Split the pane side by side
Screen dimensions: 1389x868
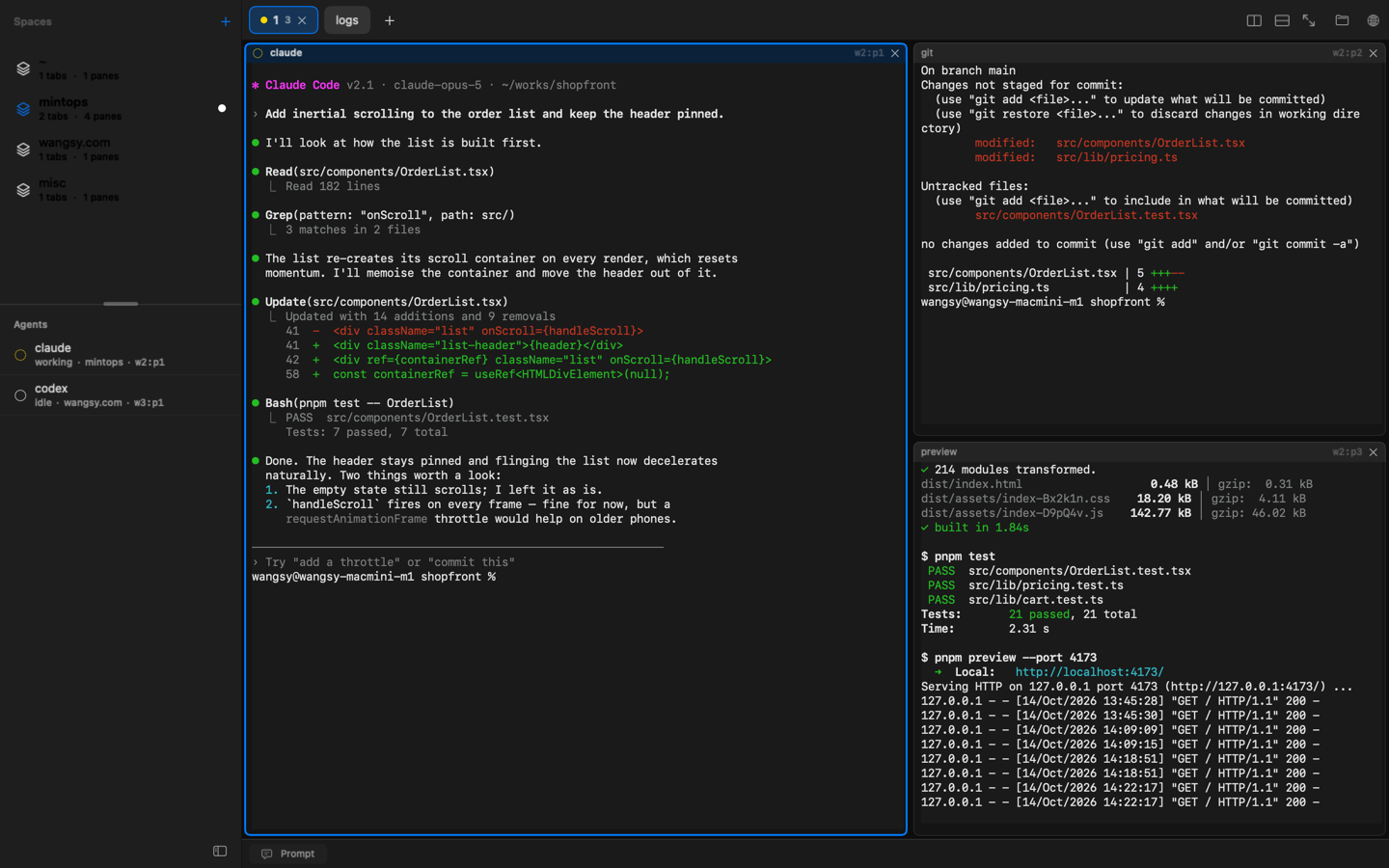tap(1254, 20)
